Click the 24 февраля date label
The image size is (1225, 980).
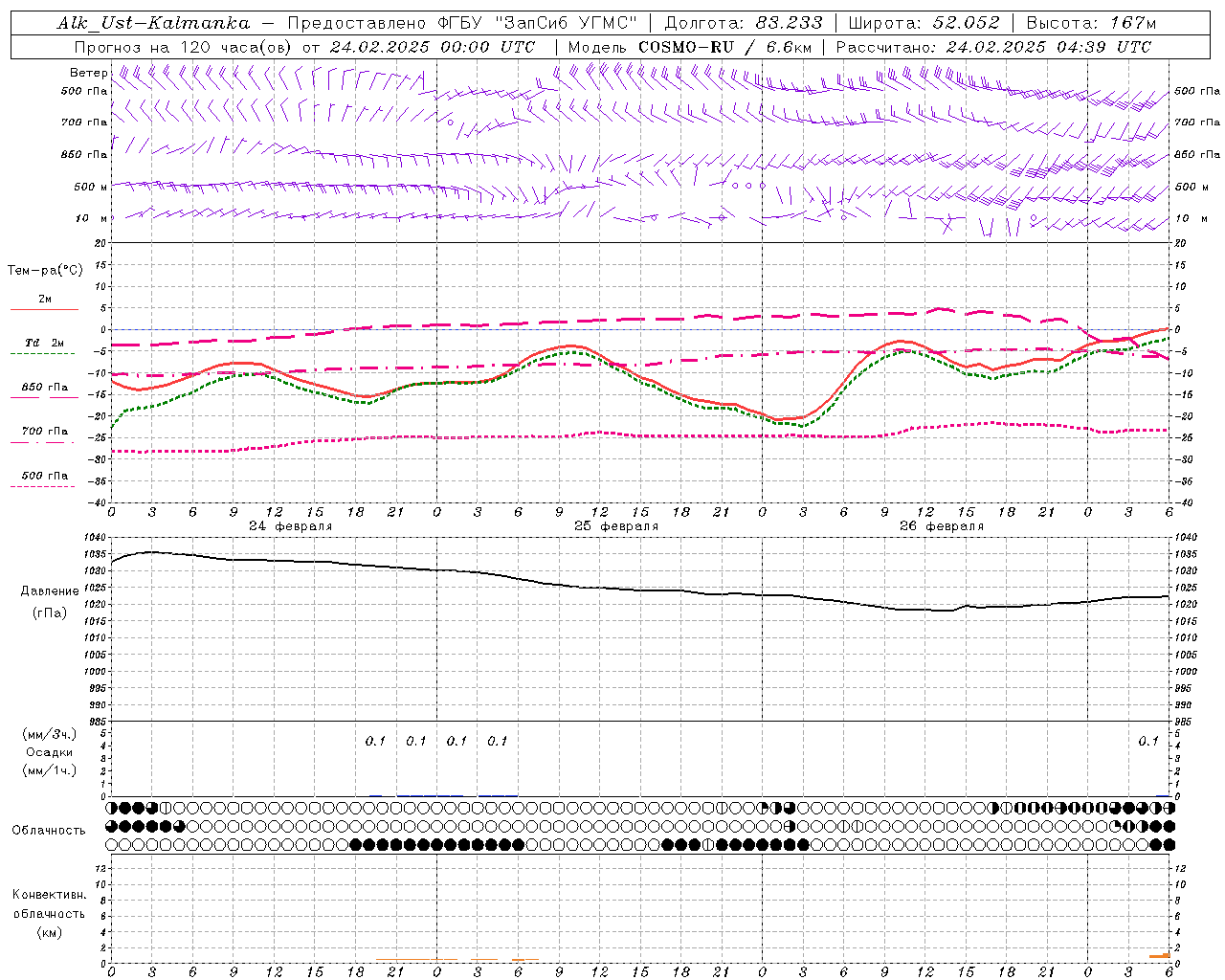coord(291,526)
